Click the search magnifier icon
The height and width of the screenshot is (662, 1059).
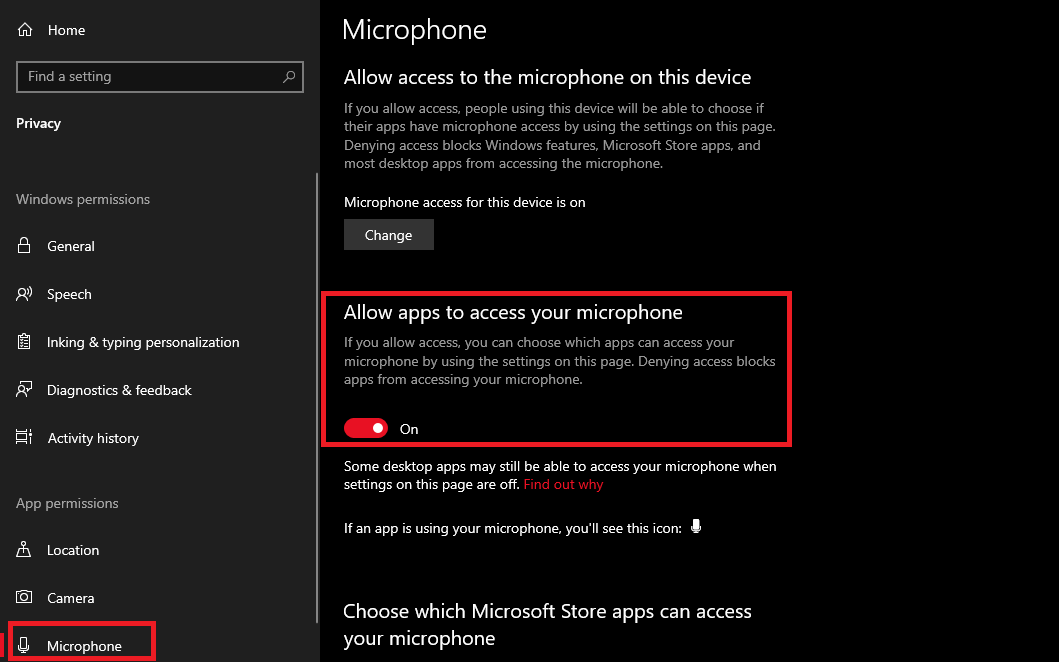(x=288, y=77)
